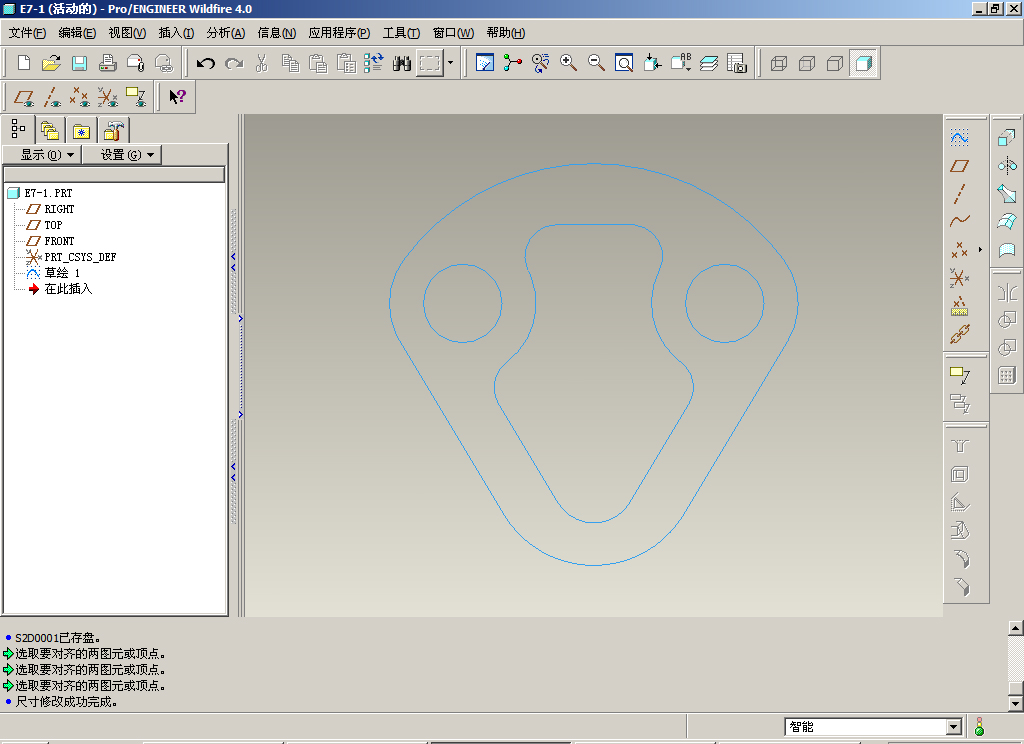
Task: Switch to no hidden display mode
Action: pos(835,63)
